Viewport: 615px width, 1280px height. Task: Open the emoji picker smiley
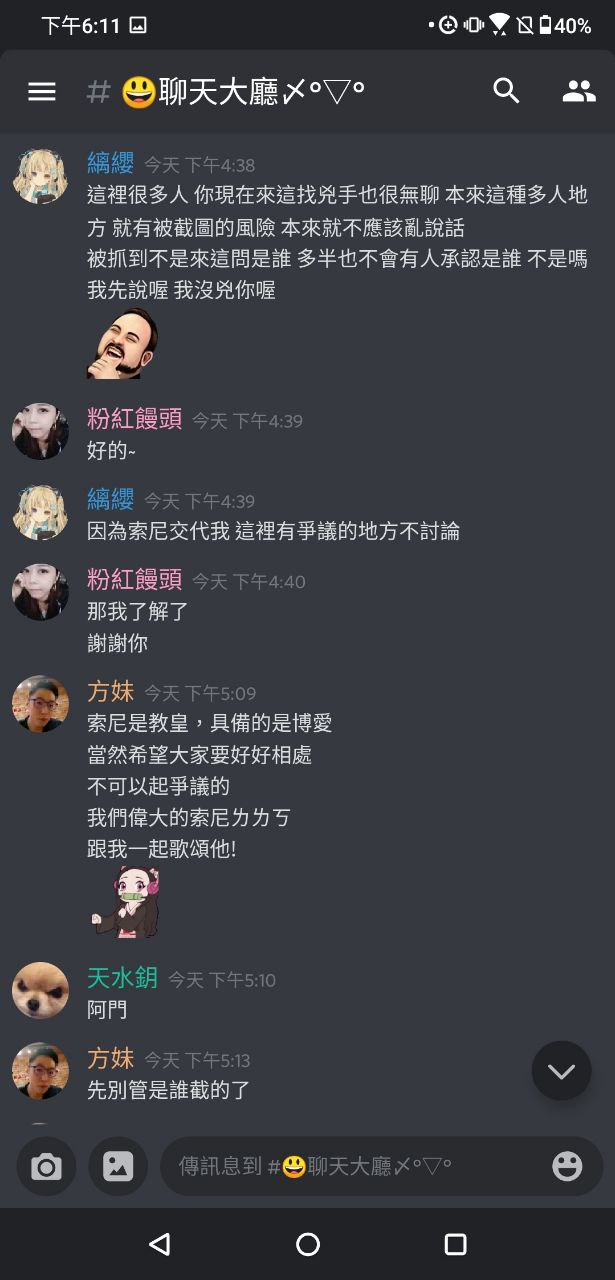[x=567, y=1166]
